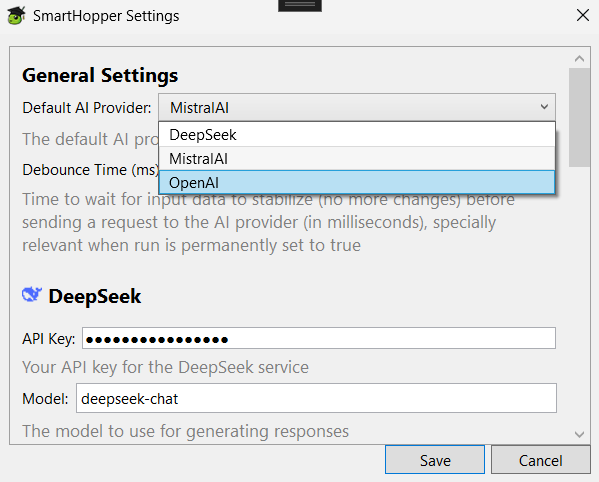
Task: Click the Debounce Time (ms) label
Action: (x=91, y=170)
